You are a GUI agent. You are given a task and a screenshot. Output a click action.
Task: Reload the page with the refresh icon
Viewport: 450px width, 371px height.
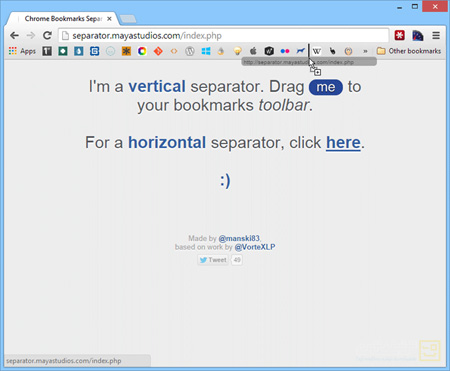click(47, 35)
